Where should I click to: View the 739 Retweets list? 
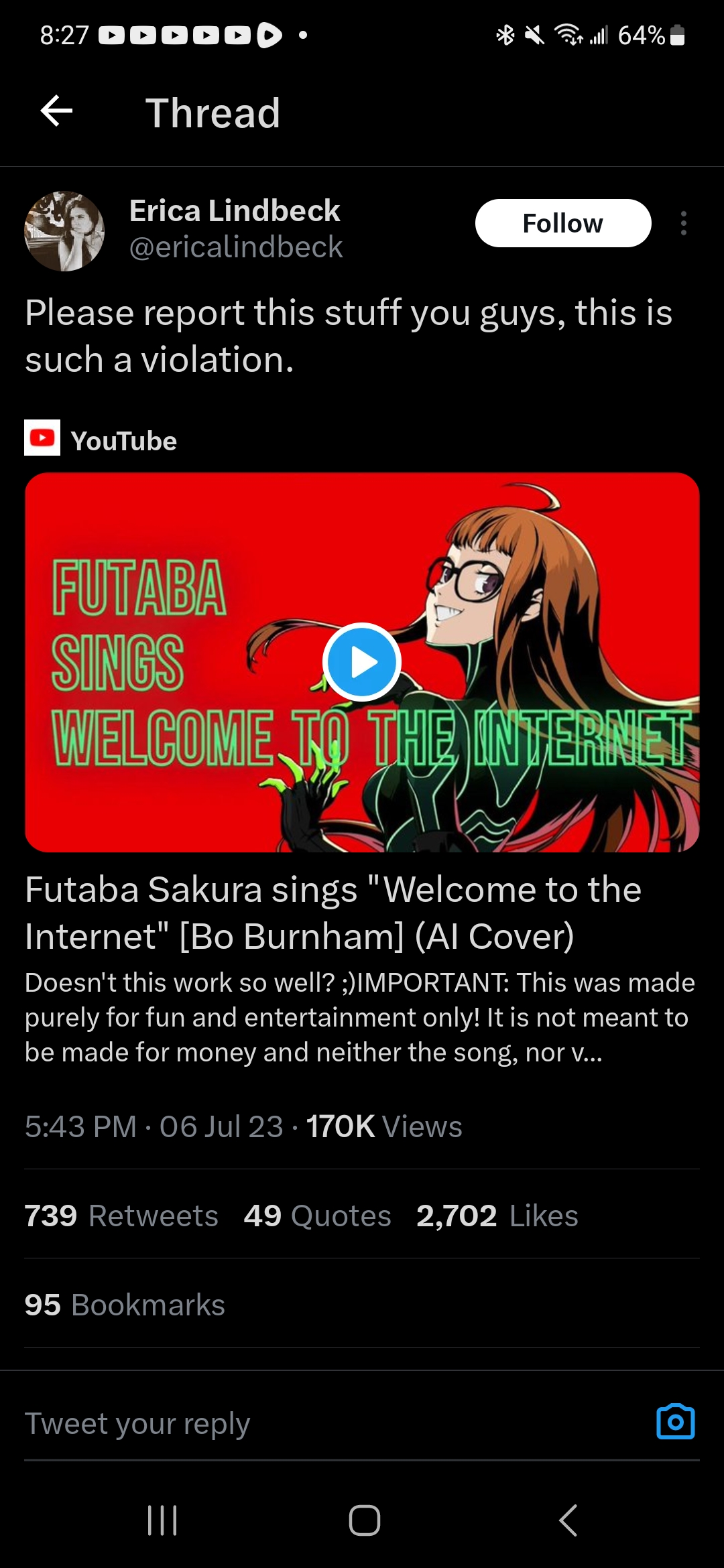tap(121, 1216)
